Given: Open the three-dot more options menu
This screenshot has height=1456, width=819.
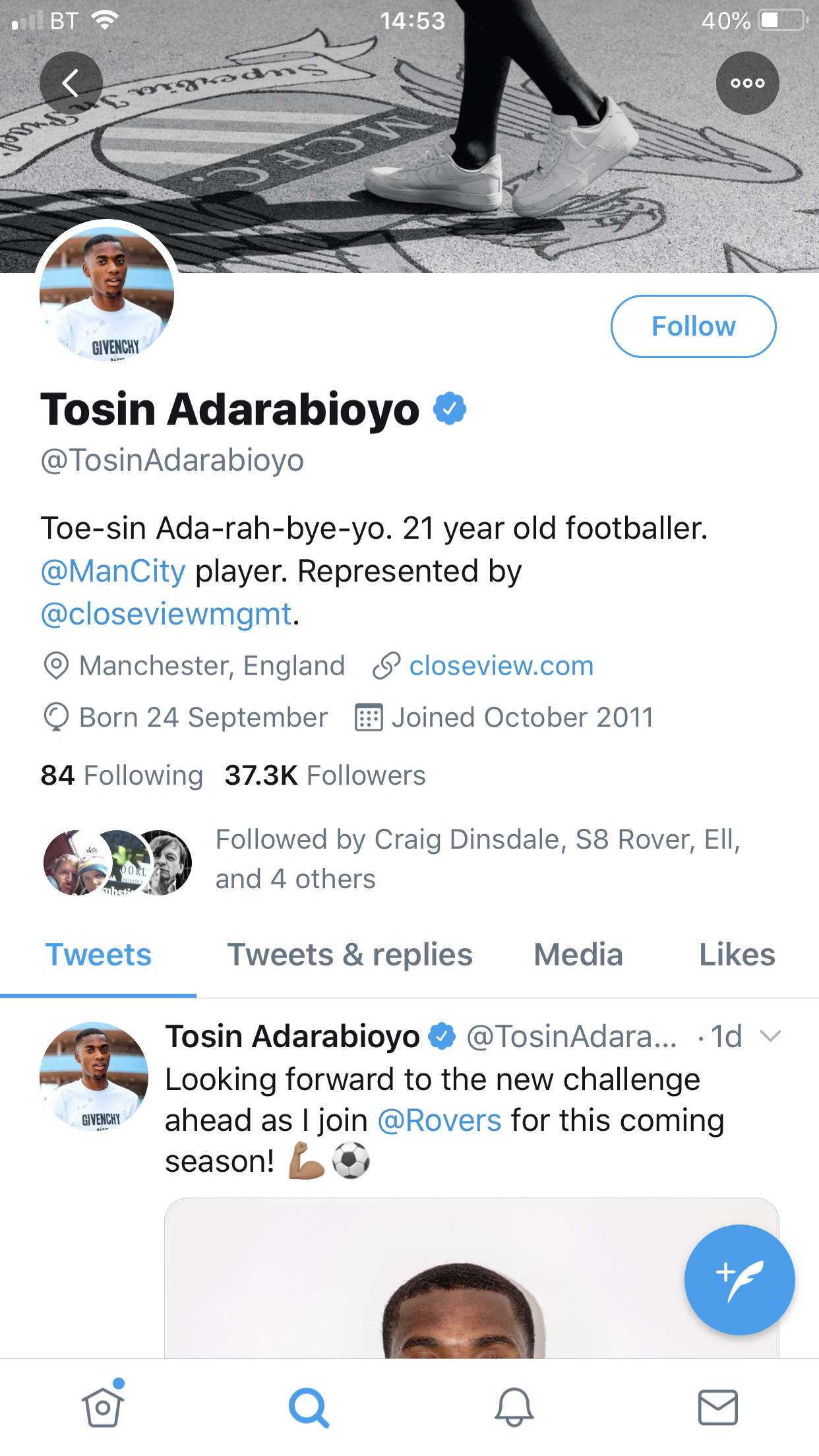Looking at the screenshot, I should point(747,83).
